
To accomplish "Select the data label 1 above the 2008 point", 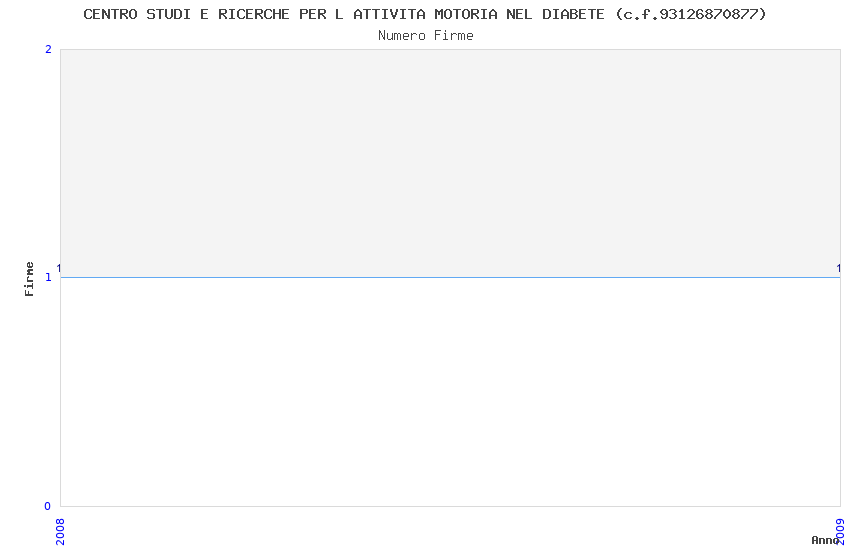I will [59, 268].
